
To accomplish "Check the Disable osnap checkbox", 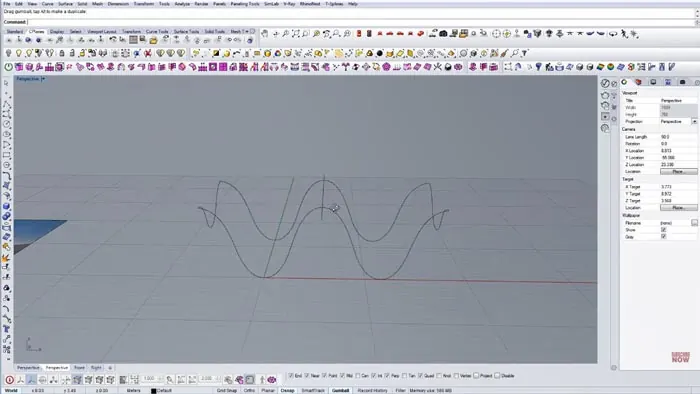I will click(x=497, y=376).
